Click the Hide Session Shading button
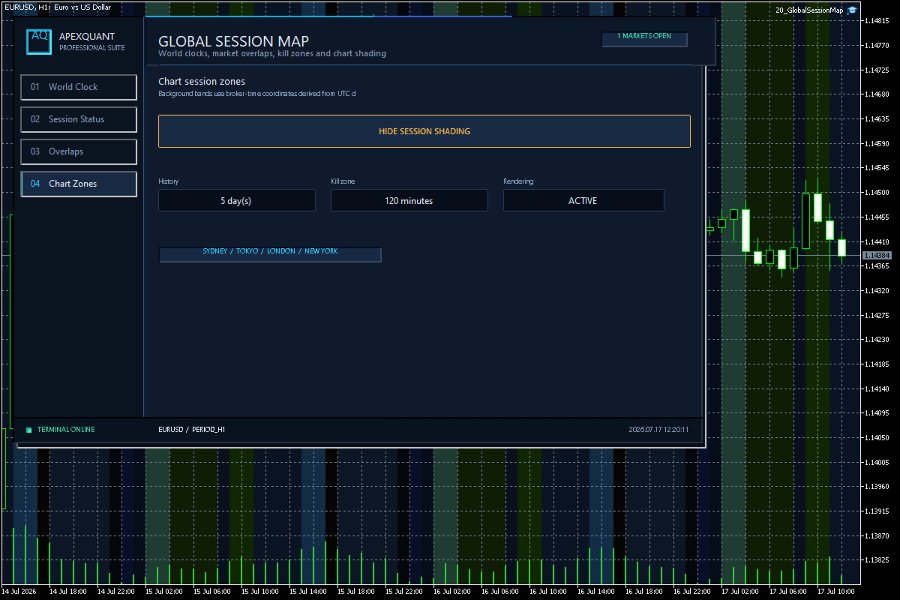 point(424,131)
